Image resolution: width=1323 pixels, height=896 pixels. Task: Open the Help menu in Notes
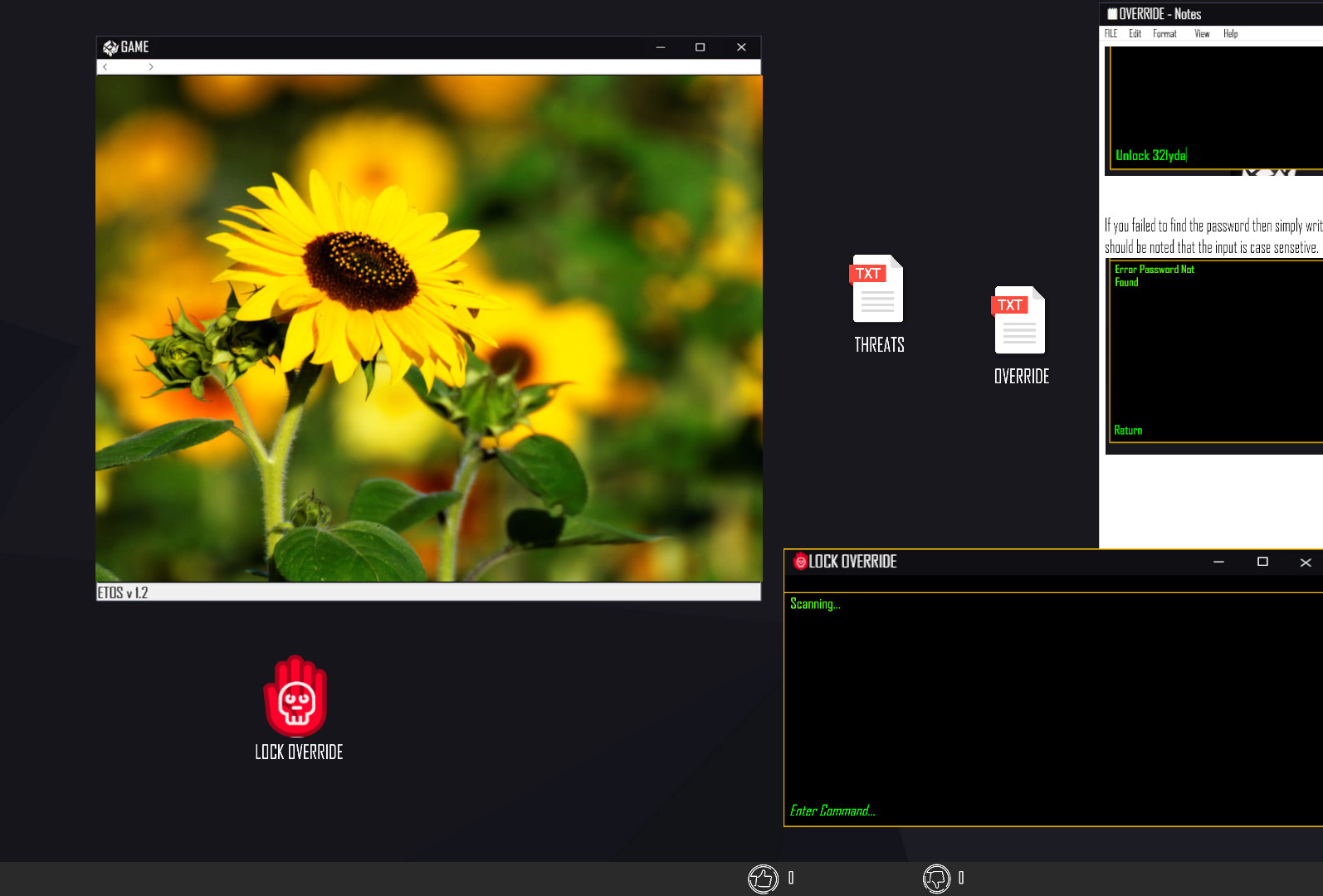[x=1230, y=34]
